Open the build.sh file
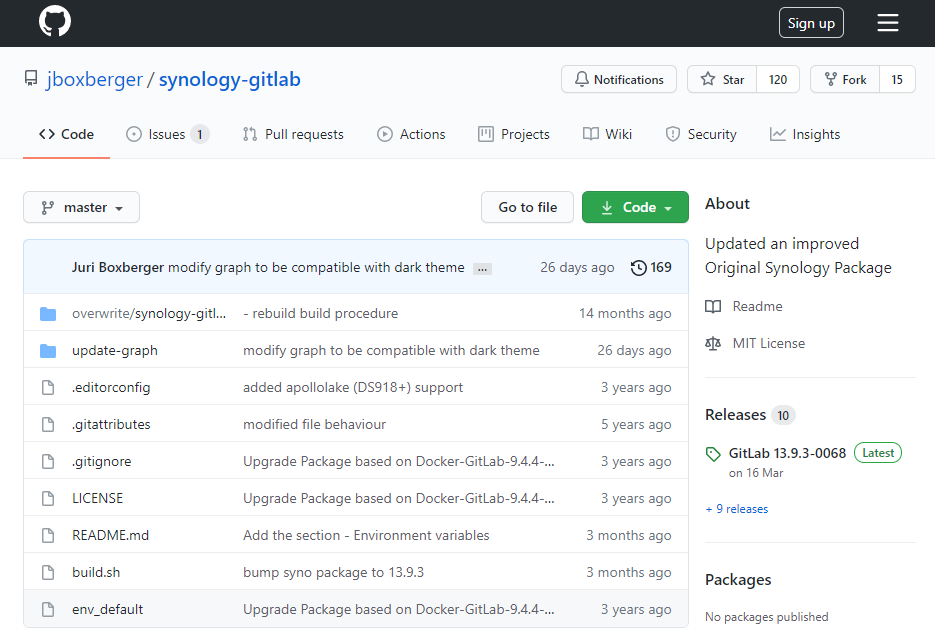The image size is (935, 643). point(96,573)
